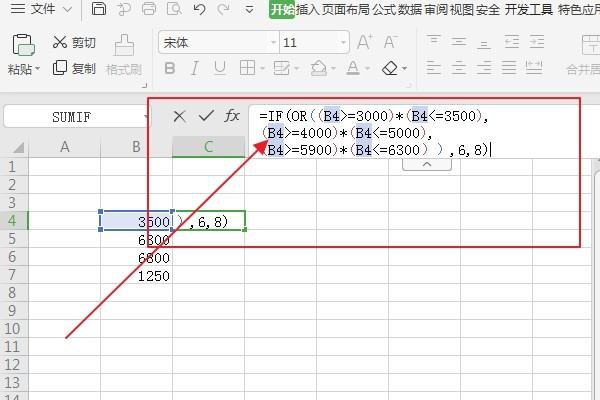Open the 视图 ribbon tab

coord(461,9)
